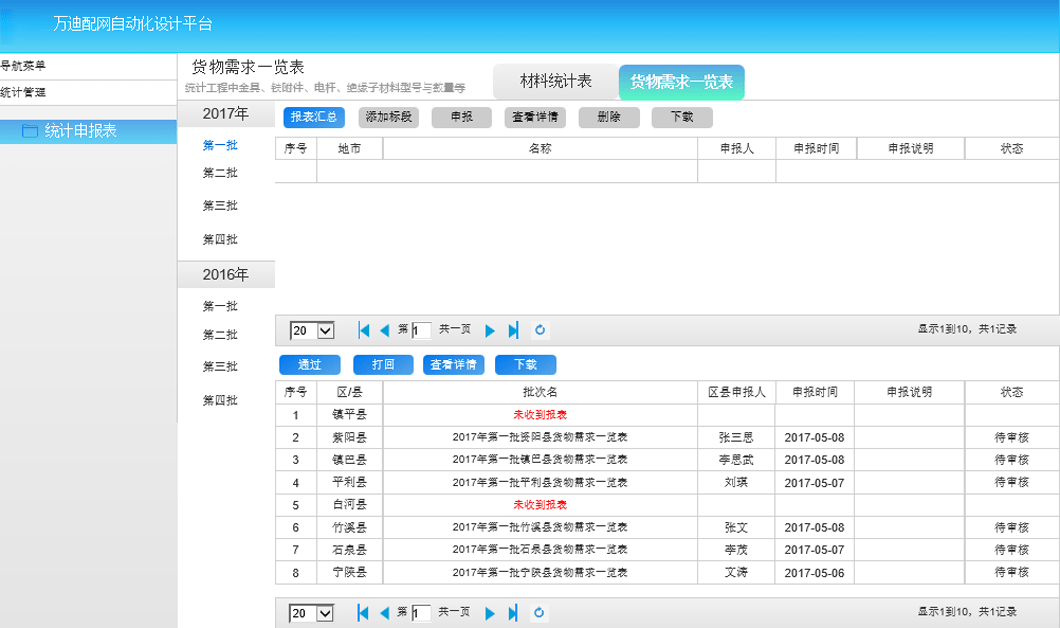Go to last page in lower table pager
This screenshot has width=1060, height=628.
pyautogui.click(x=512, y=613)
